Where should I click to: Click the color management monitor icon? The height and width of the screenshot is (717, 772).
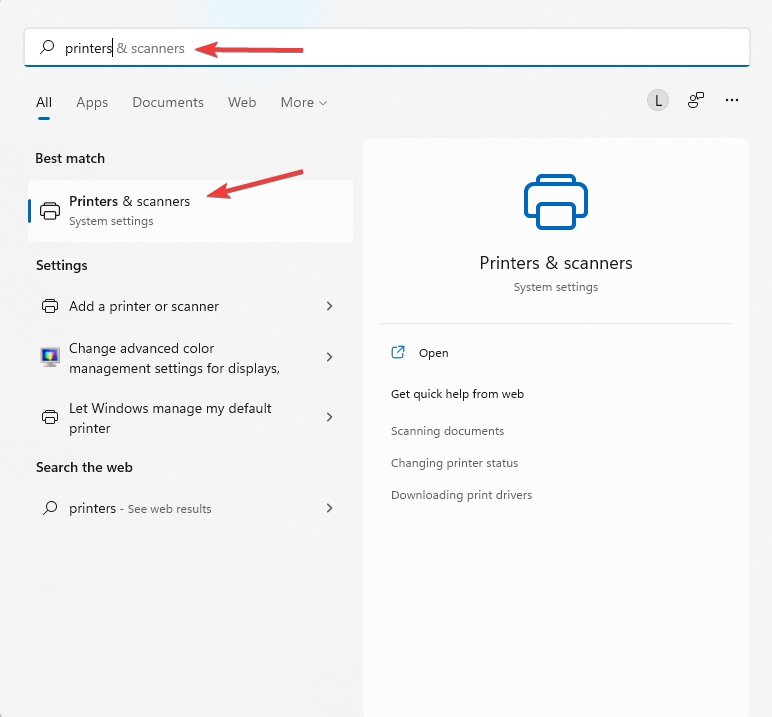pyautogui.click(x=50, y=357)
